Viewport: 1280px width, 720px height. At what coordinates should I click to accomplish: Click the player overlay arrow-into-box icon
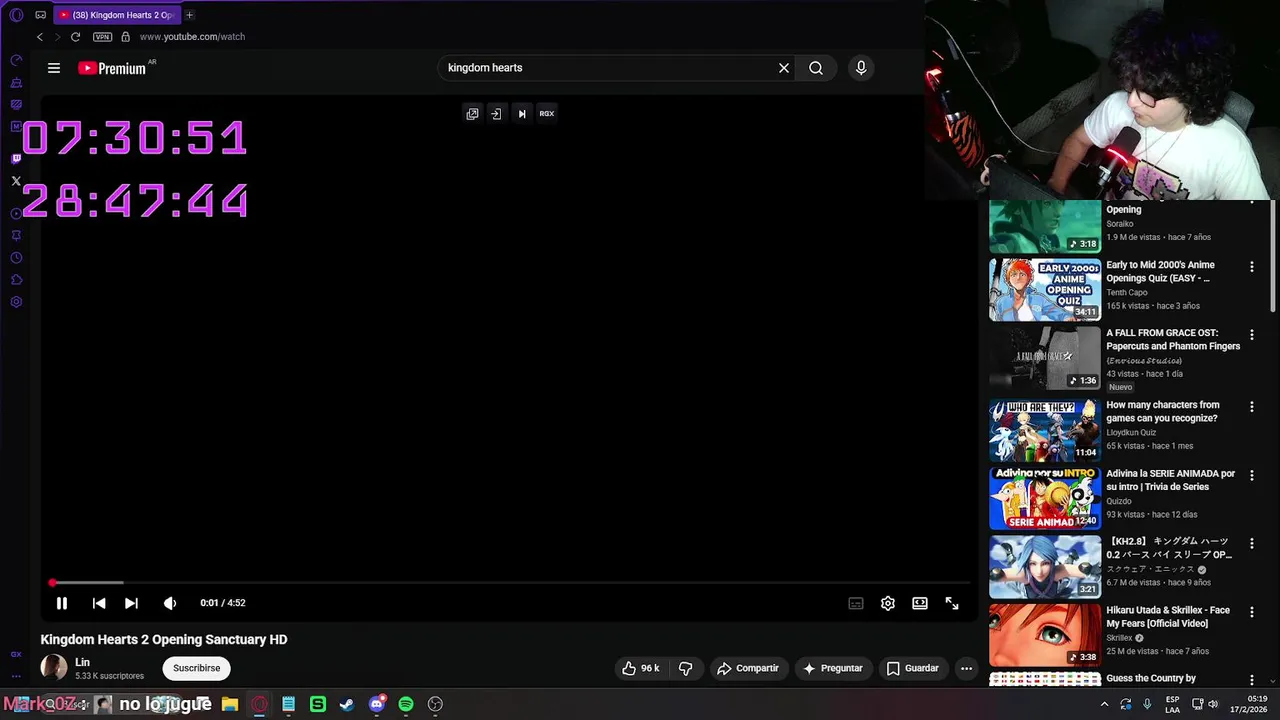tap(496, 114)
